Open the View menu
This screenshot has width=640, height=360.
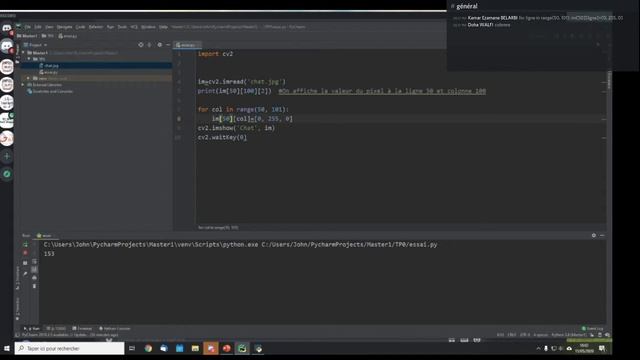49,27
